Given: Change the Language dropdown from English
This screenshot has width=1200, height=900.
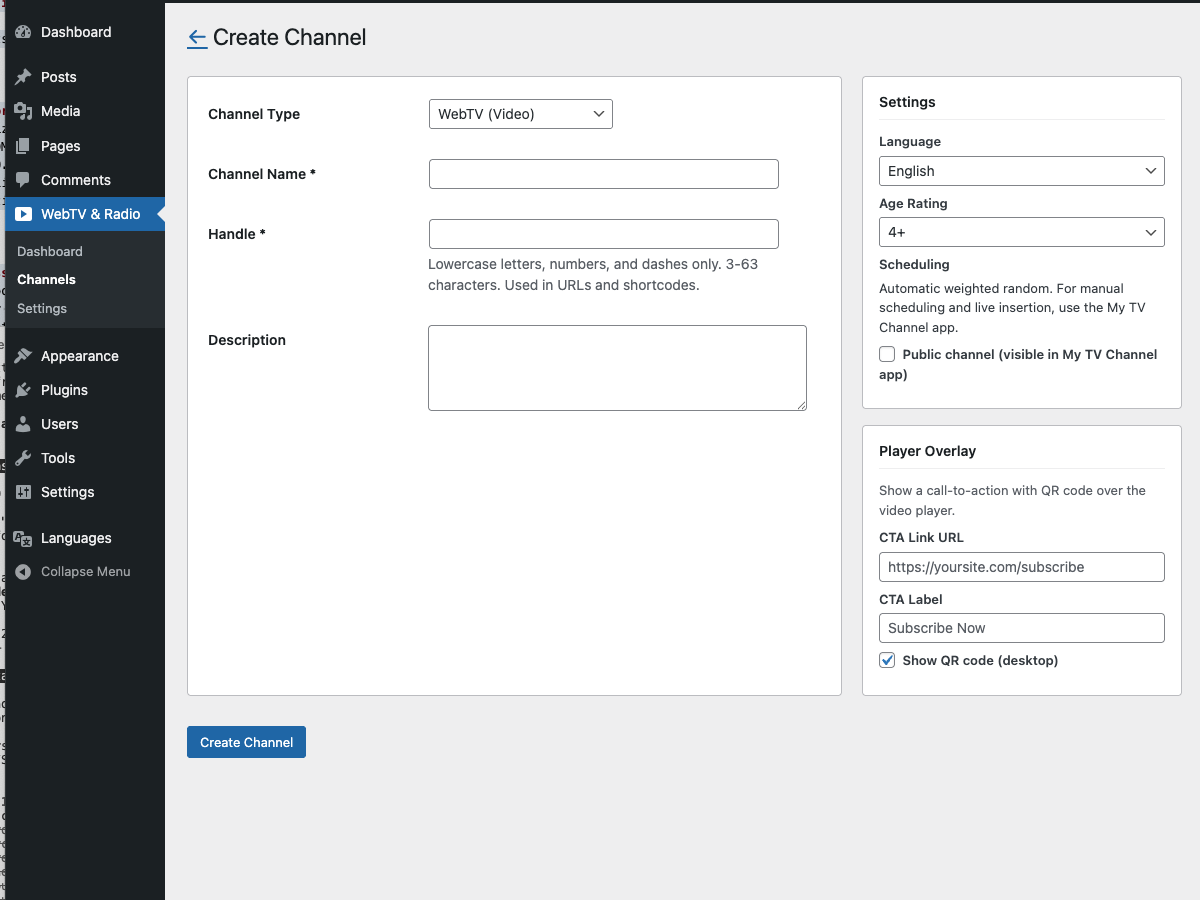Looking at the screenshot, I should [1021, 170].
